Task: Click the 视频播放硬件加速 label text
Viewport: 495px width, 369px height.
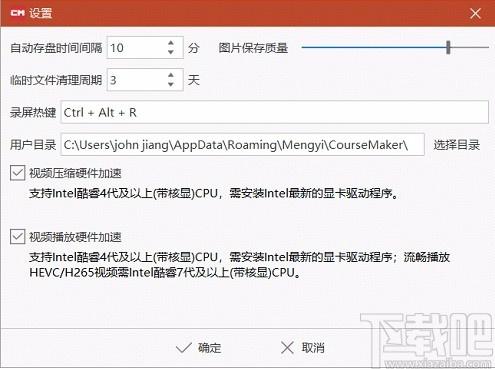Action: pos(75,237)
